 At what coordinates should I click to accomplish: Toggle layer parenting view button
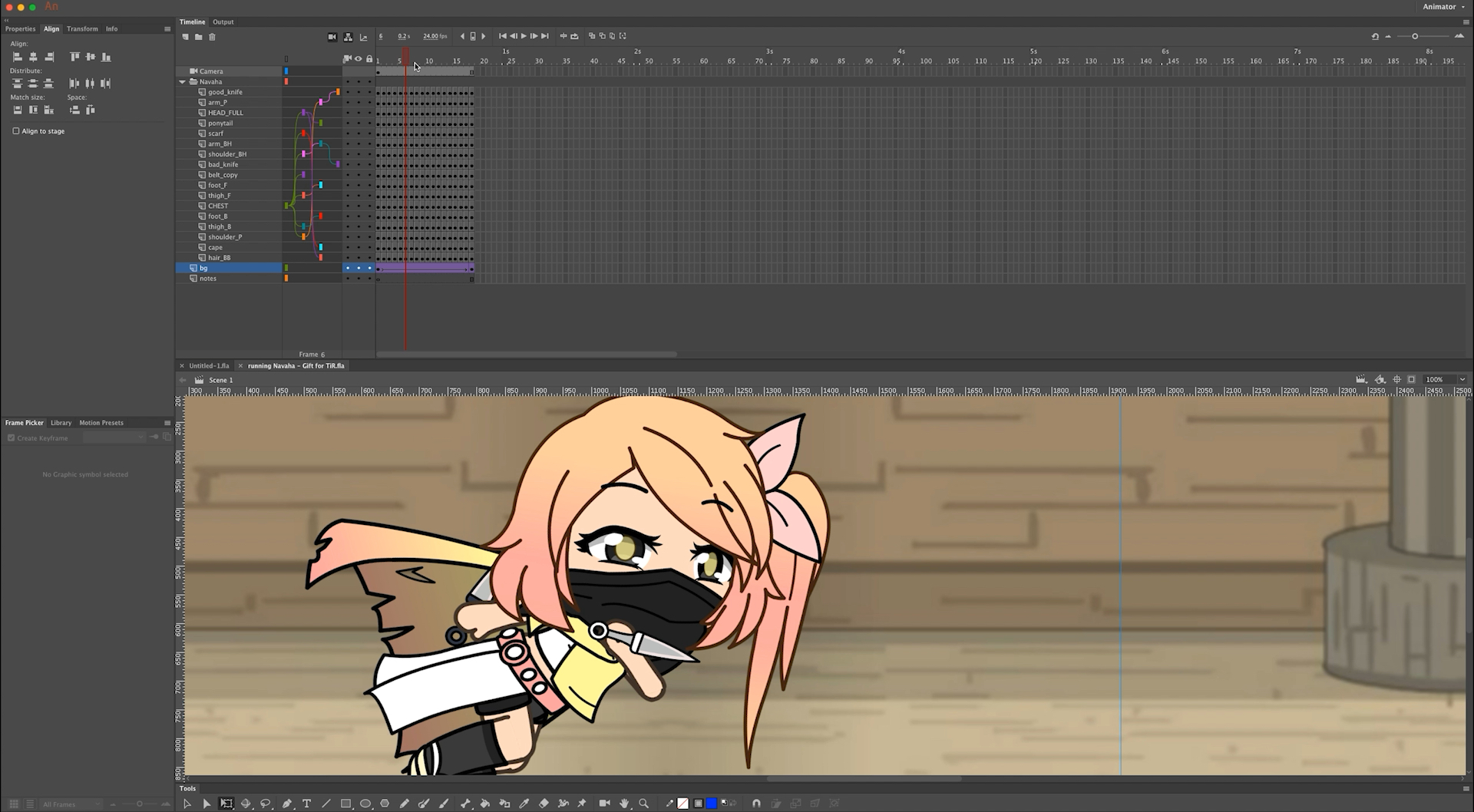(348, 36)
